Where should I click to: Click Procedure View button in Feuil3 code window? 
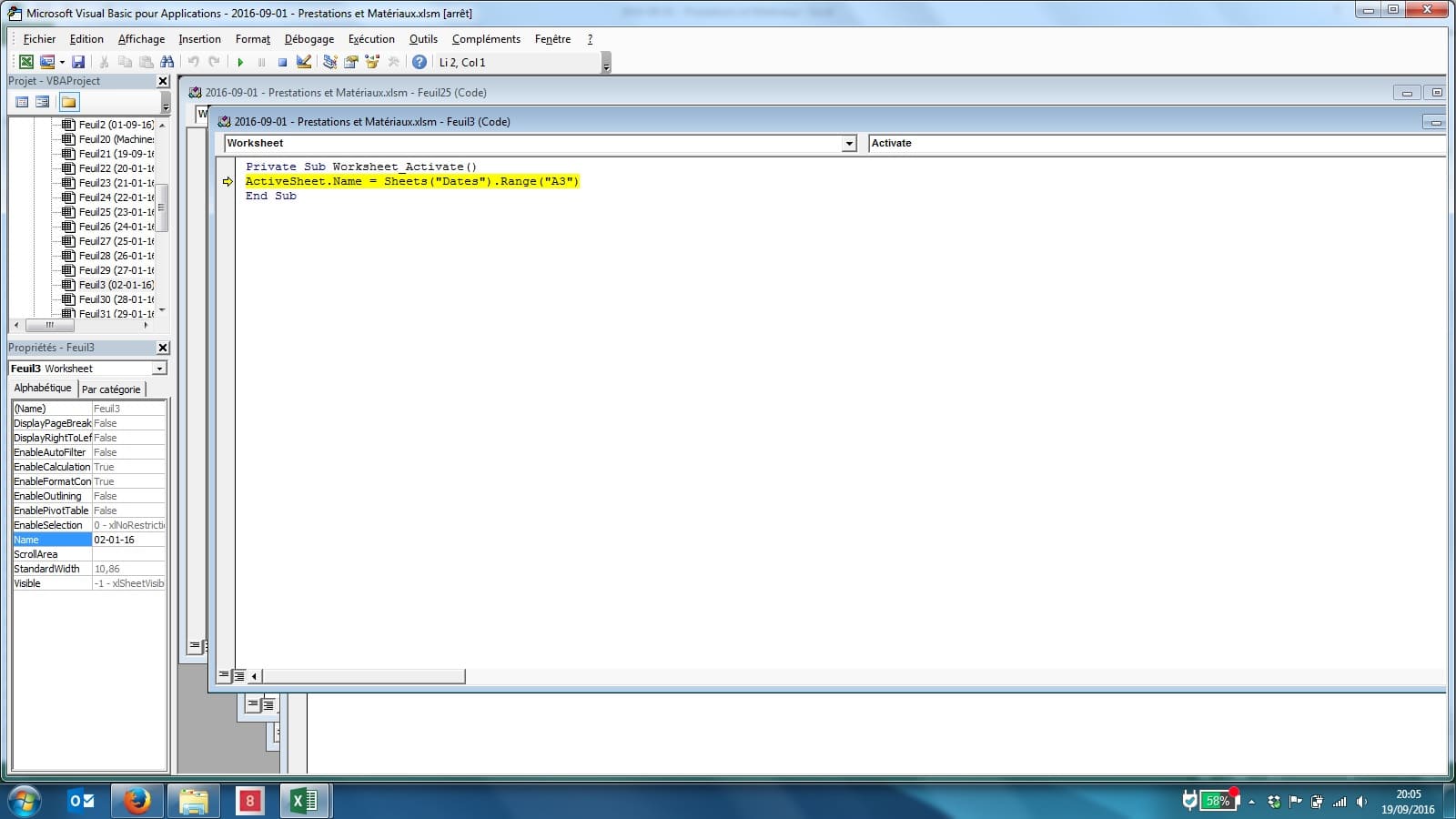[x=224, y=675]
